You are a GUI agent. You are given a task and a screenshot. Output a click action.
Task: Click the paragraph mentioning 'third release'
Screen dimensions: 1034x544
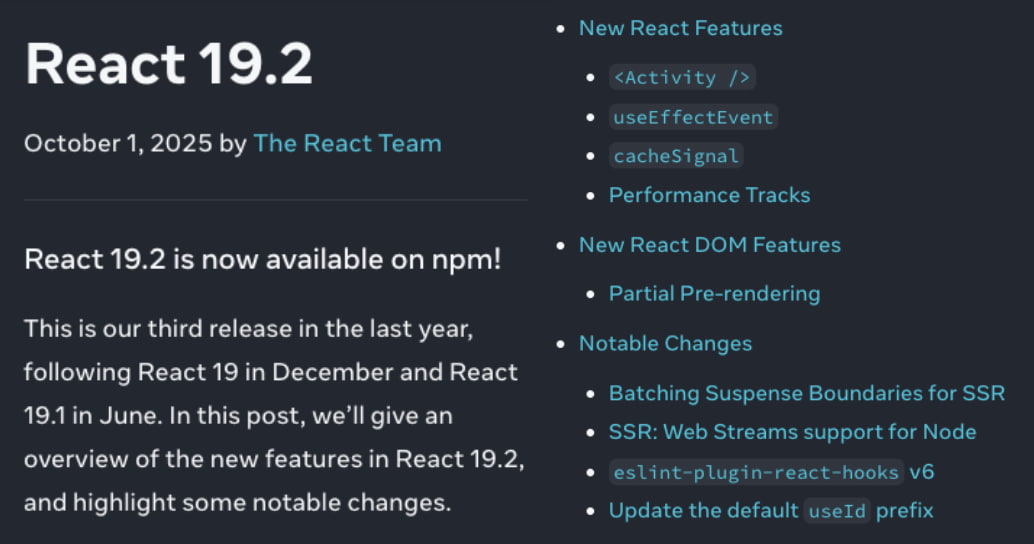pyautogui.click(x=272, y=414)
